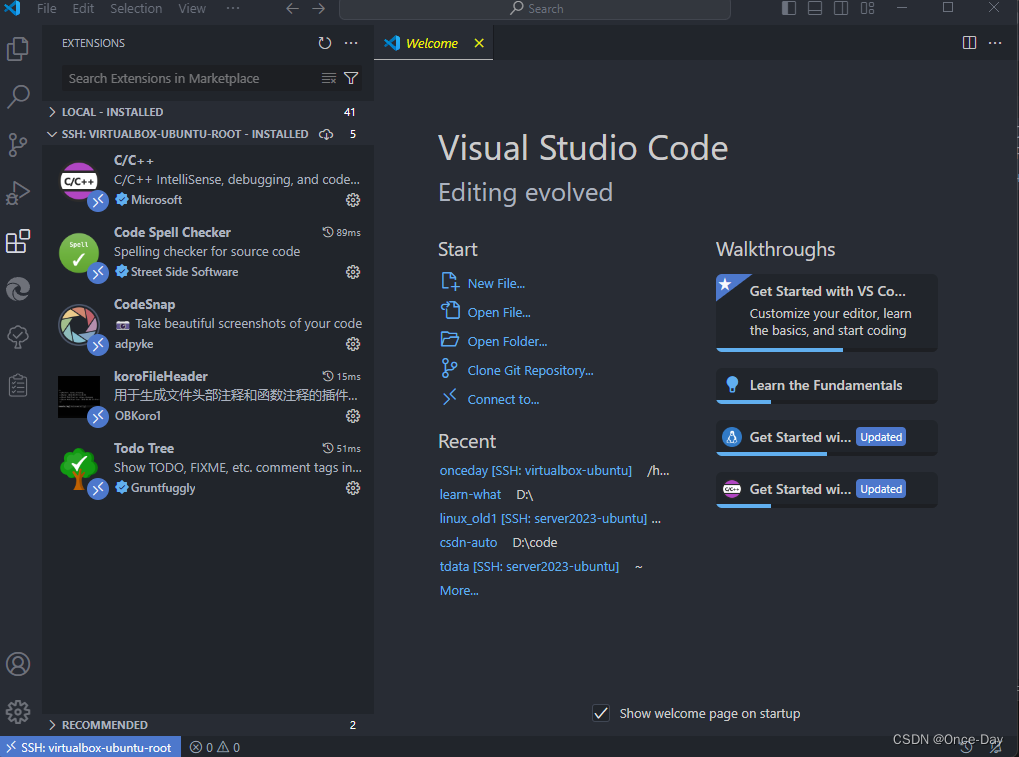1019x757 pixels.
Task: Open recent project csdn-auto
Action: pyautogui.click(x=468, y=542)
